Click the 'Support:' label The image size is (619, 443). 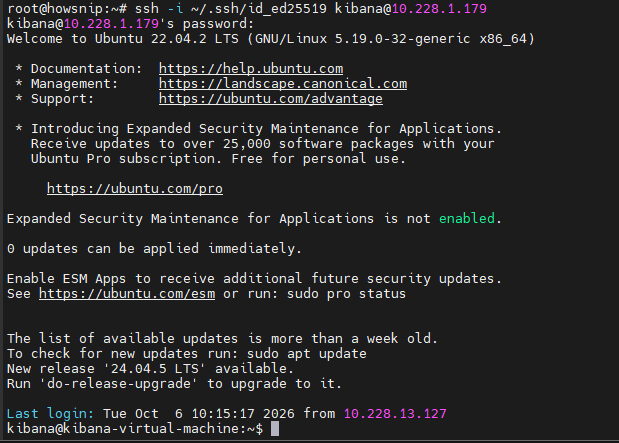62,99
